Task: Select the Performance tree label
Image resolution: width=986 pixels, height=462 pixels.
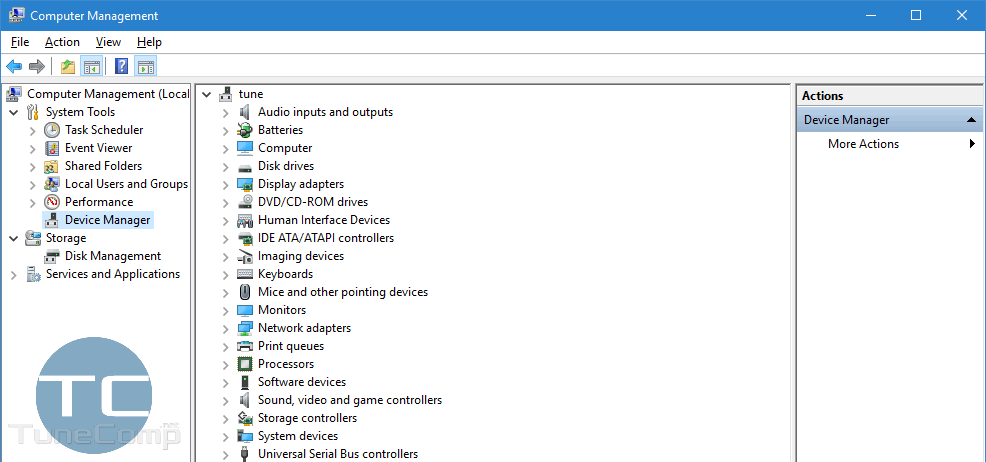Action: point(99,202)
